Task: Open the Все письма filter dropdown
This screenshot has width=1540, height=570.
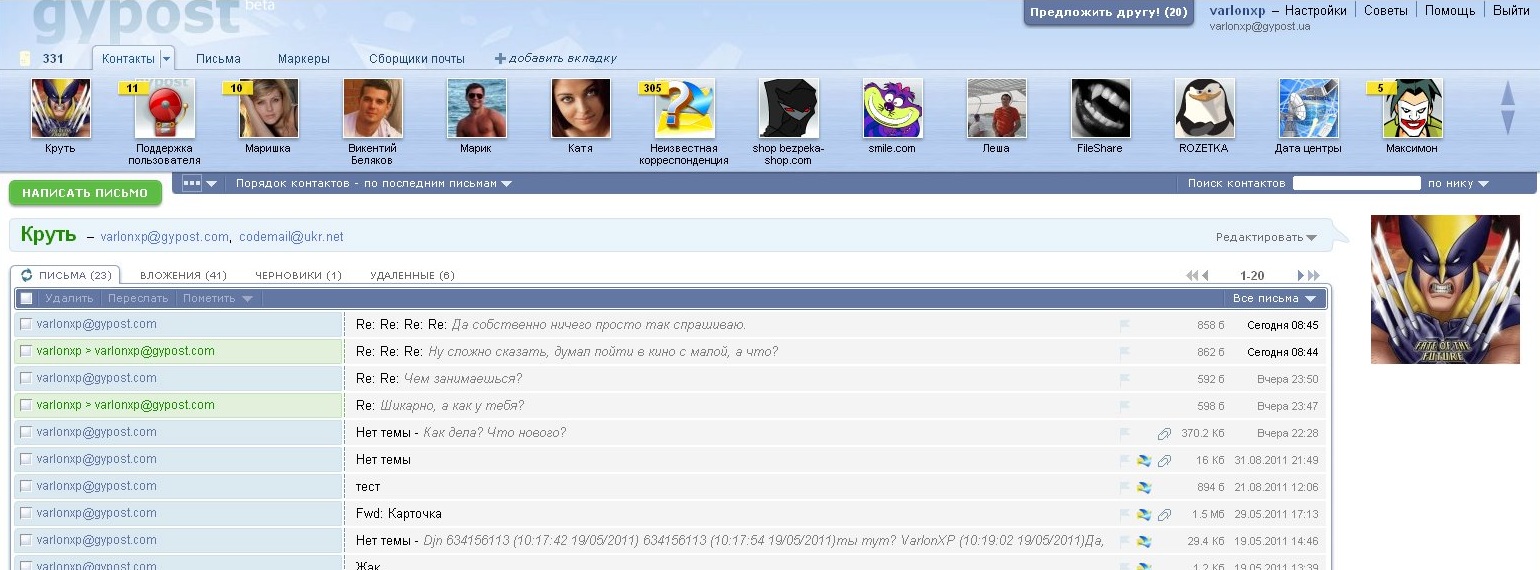Action: 1274,298
